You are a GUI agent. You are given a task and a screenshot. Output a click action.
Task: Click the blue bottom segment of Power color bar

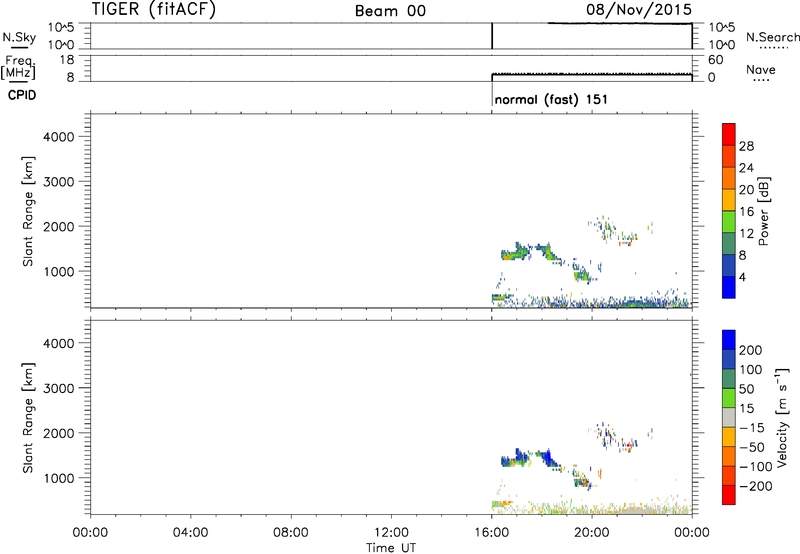tap(729, 287)
